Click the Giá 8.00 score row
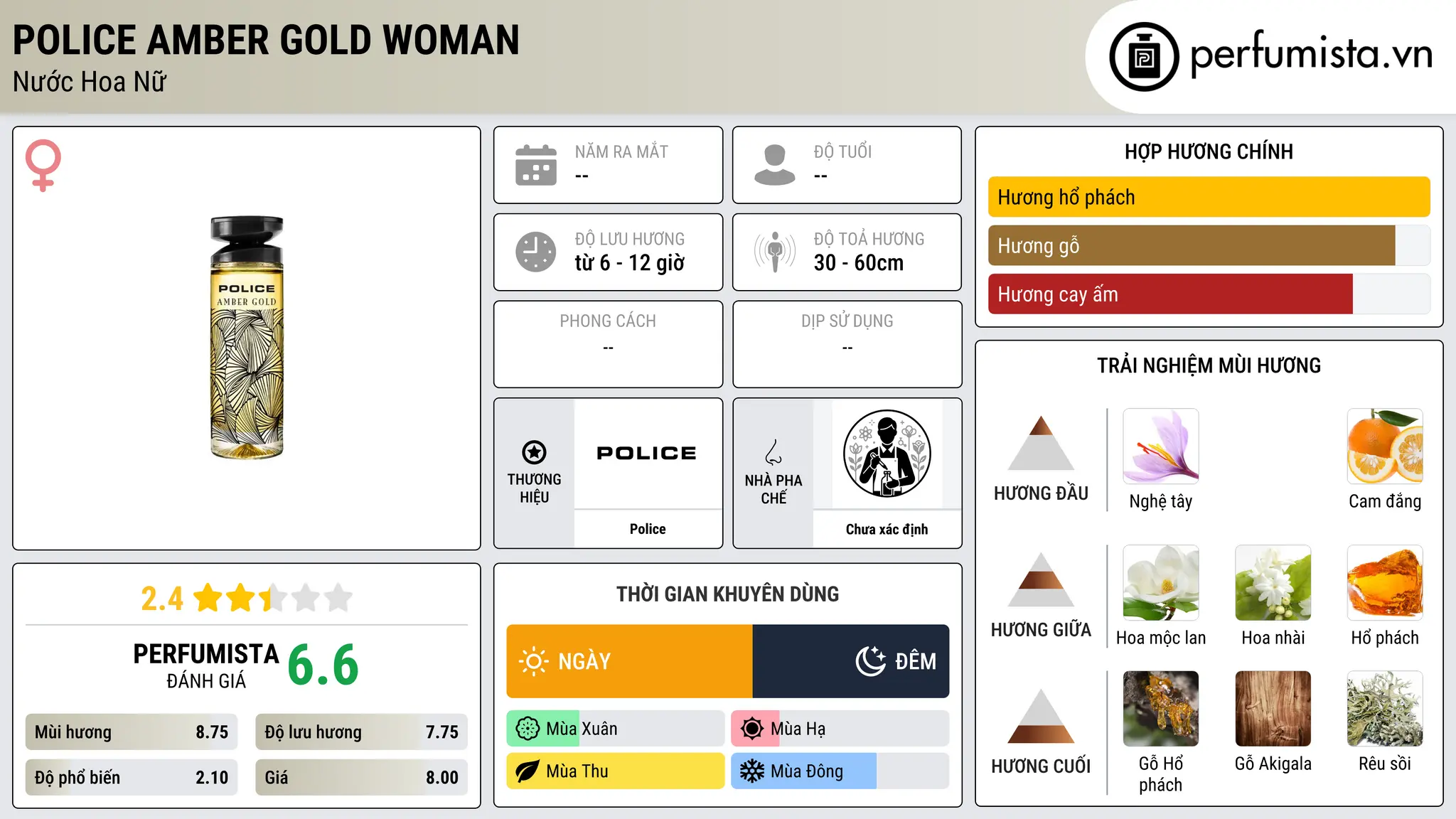This screenshot has height=819, width=1456. (361, 777)
